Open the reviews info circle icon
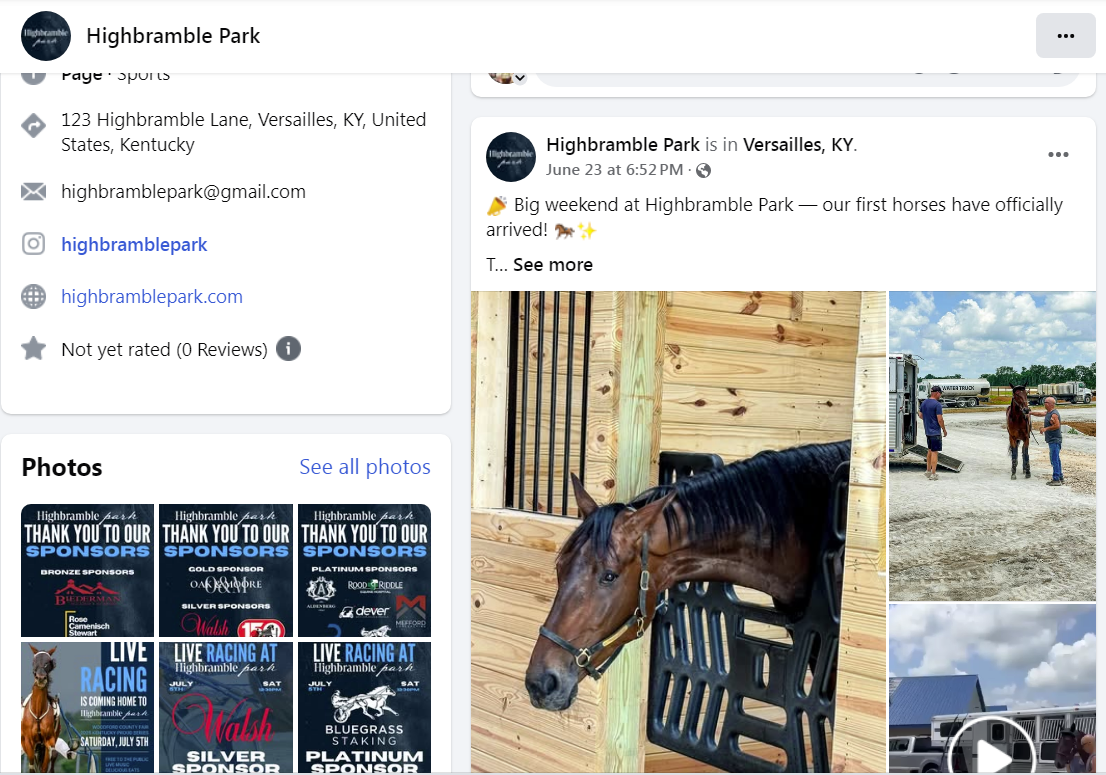Image resolution: width=1106 pixels, height=775 pixels. [288, 348]
